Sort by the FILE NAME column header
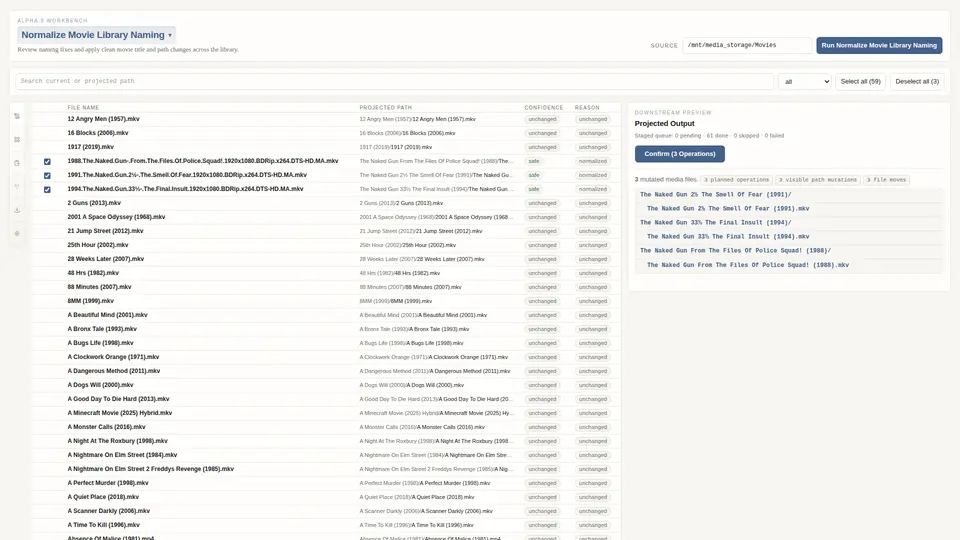 click(83, 108)
